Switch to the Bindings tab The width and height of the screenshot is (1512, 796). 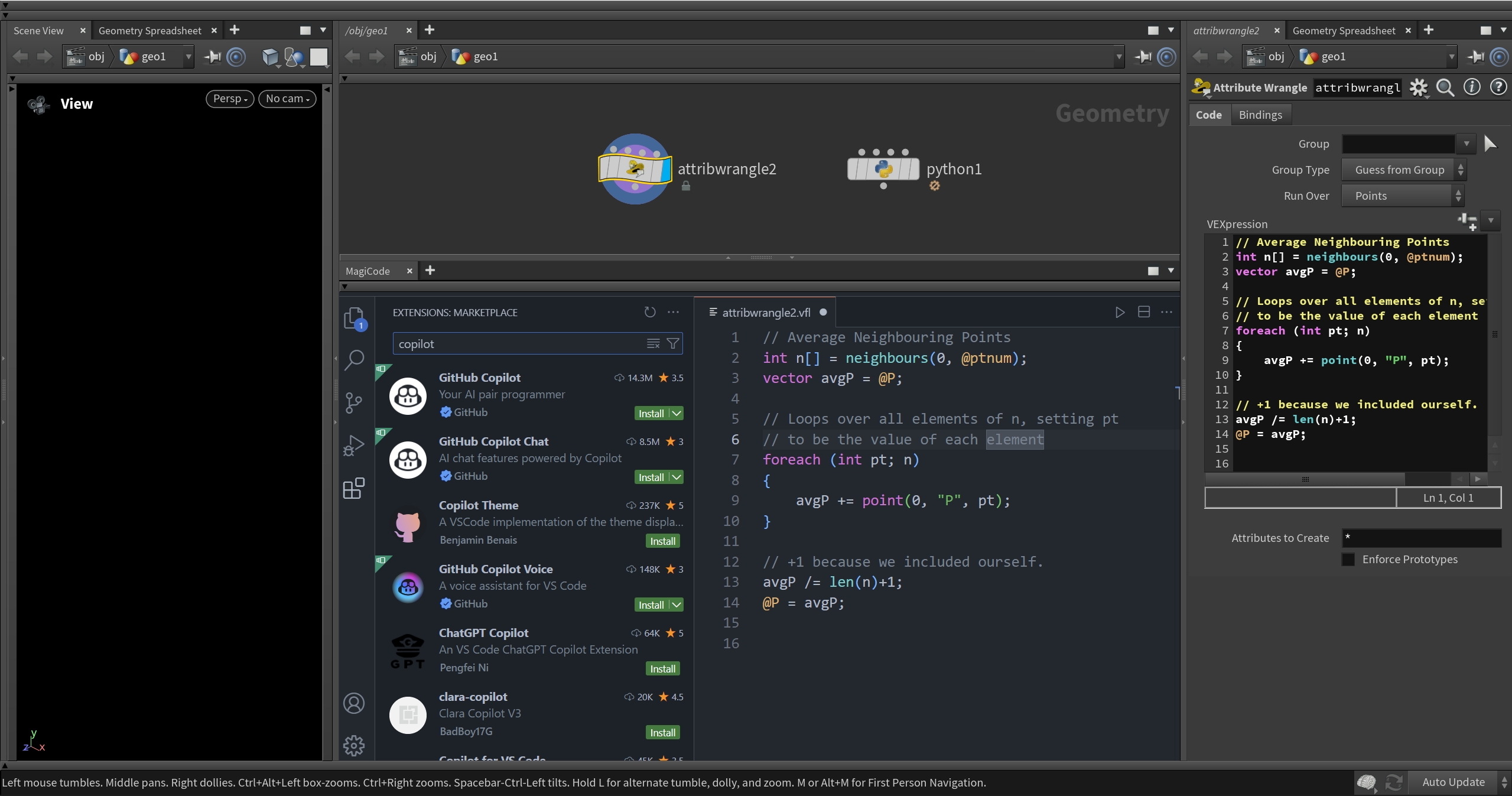1260,115
